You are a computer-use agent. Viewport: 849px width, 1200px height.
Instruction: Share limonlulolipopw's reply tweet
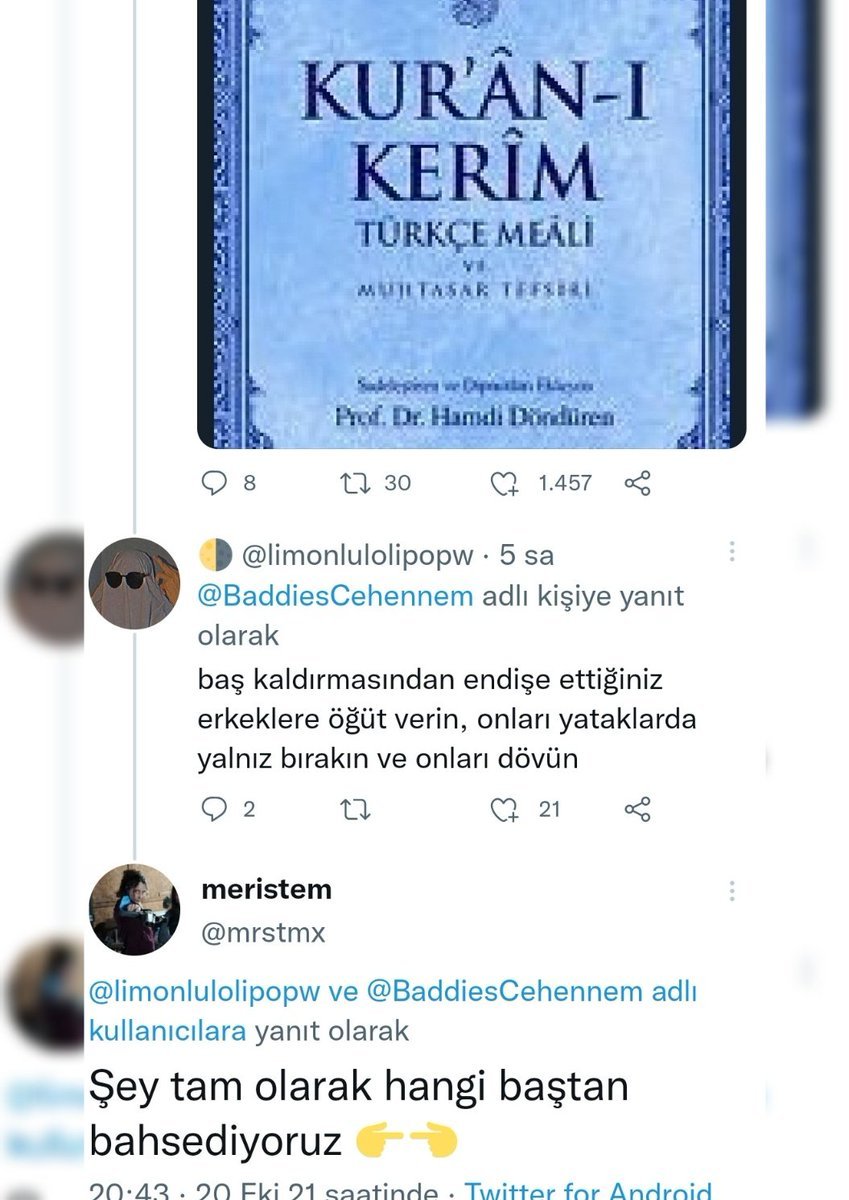pos(637,808)
